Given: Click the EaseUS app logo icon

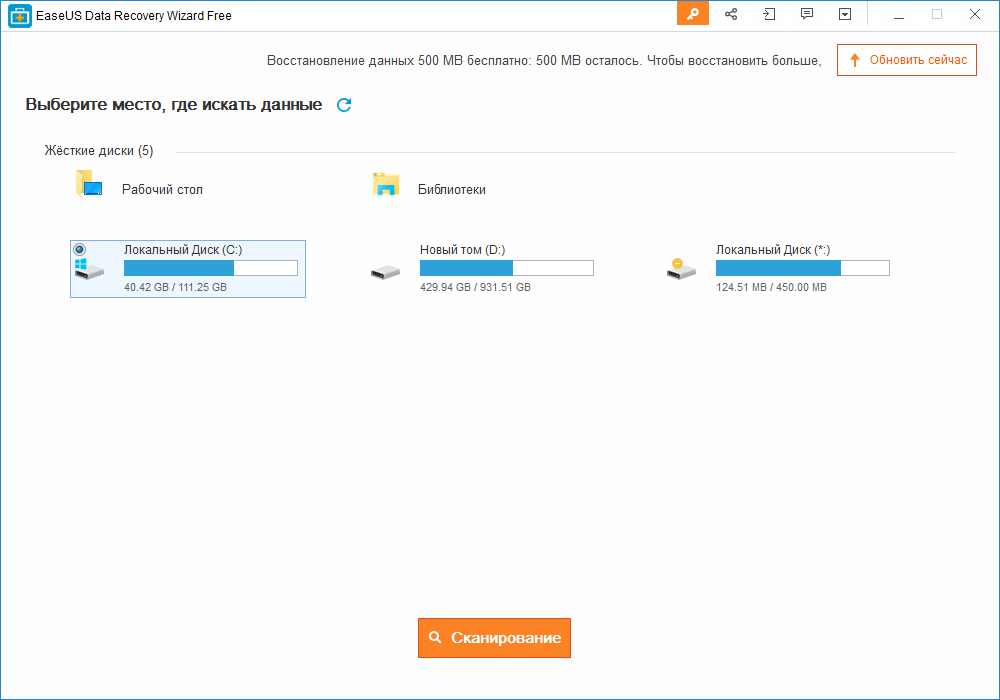Looking at the screenshot, I should pyautogui.click(x=20, y=15).
